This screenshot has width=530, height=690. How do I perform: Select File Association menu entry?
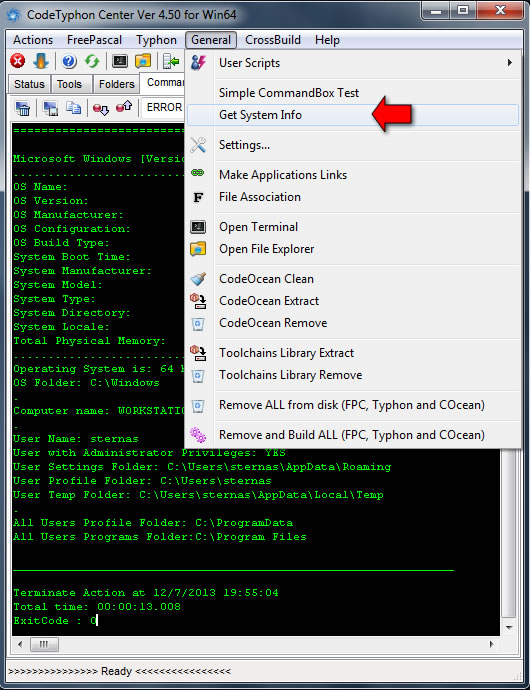pyautogui.click(x=353, y=197)
